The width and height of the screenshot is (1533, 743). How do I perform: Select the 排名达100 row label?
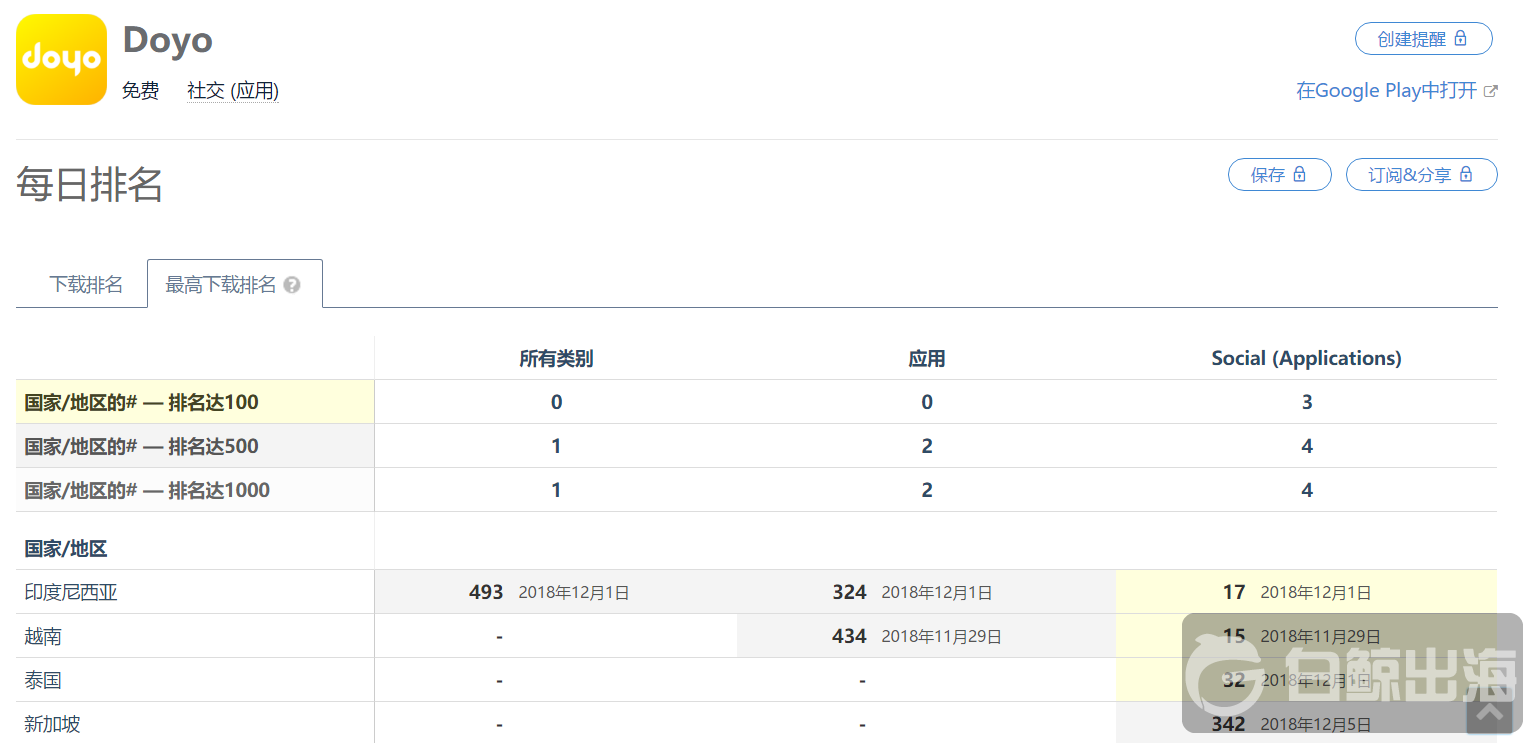tap(142, 402)
